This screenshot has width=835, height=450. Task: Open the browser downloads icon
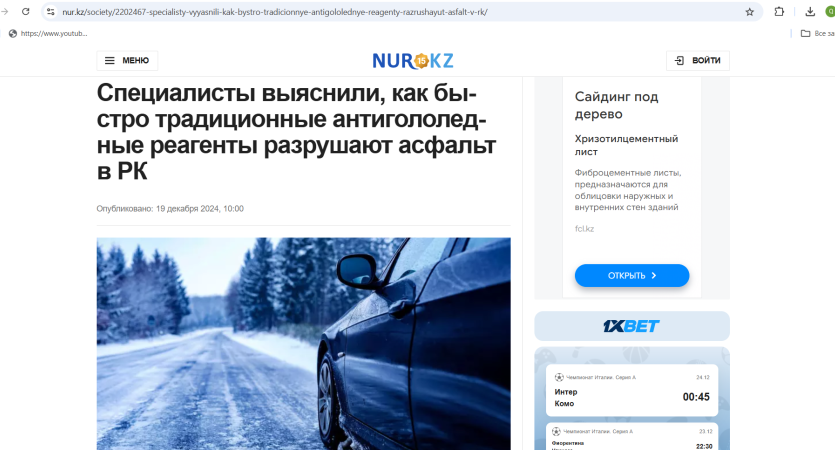[810, 12]
